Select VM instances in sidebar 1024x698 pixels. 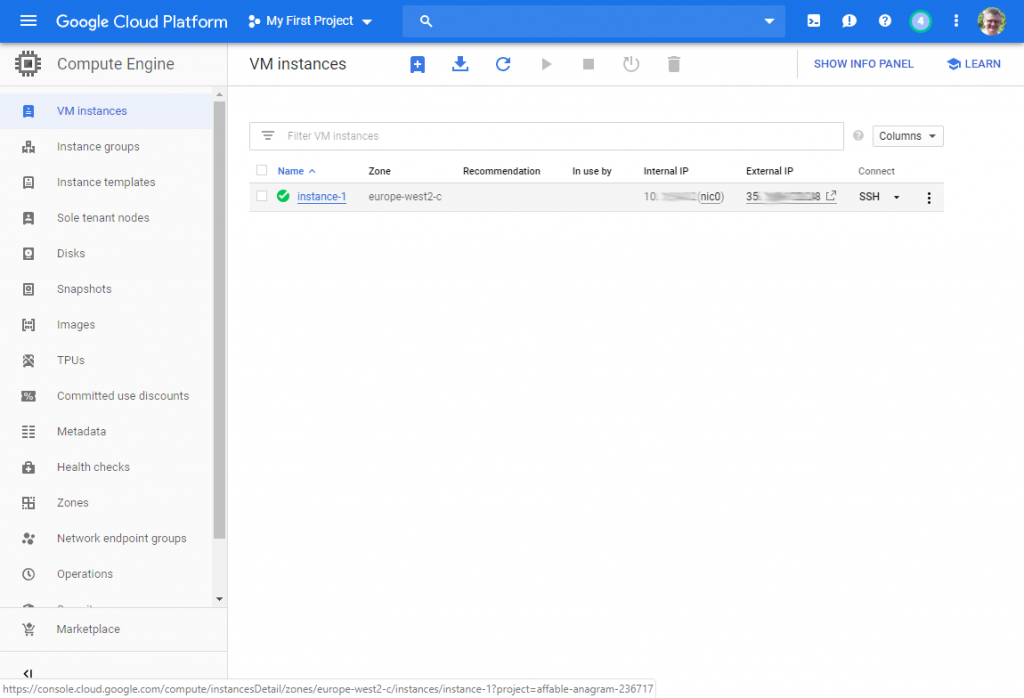[x=106, y=111]
